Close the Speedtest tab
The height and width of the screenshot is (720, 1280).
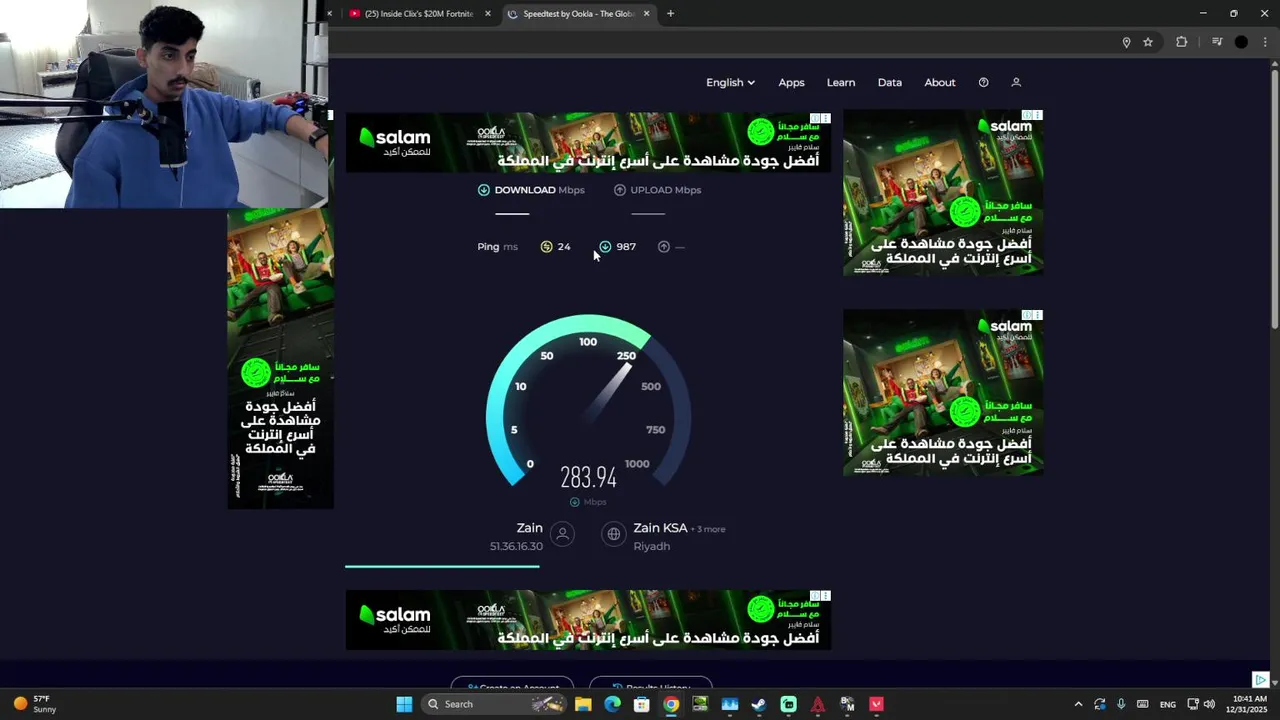click(x=646, y=13)
